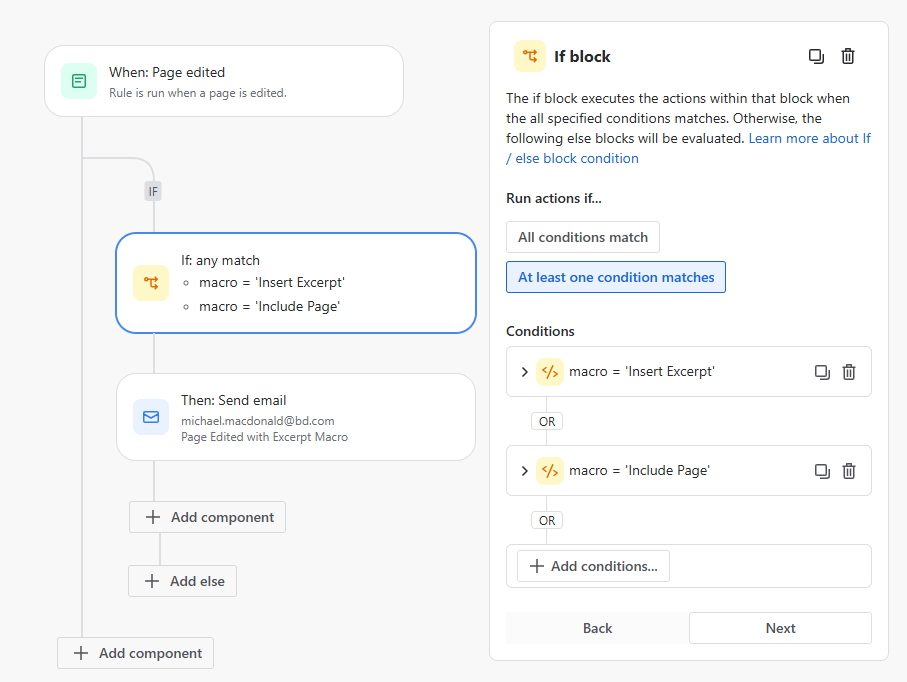Expand the 'Insert Excerpt' condition chevron
This screenshot has height=682, width=907.
[x=525, y=372]
